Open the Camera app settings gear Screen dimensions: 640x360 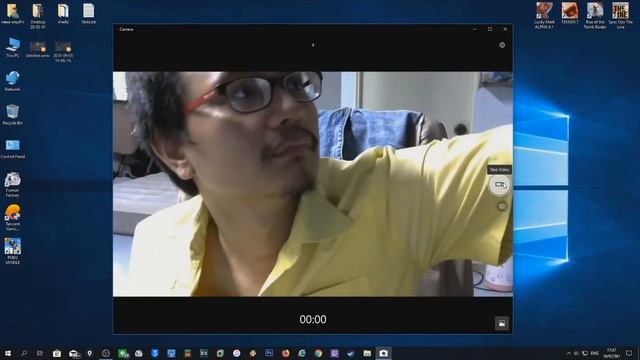pos(502,45)
